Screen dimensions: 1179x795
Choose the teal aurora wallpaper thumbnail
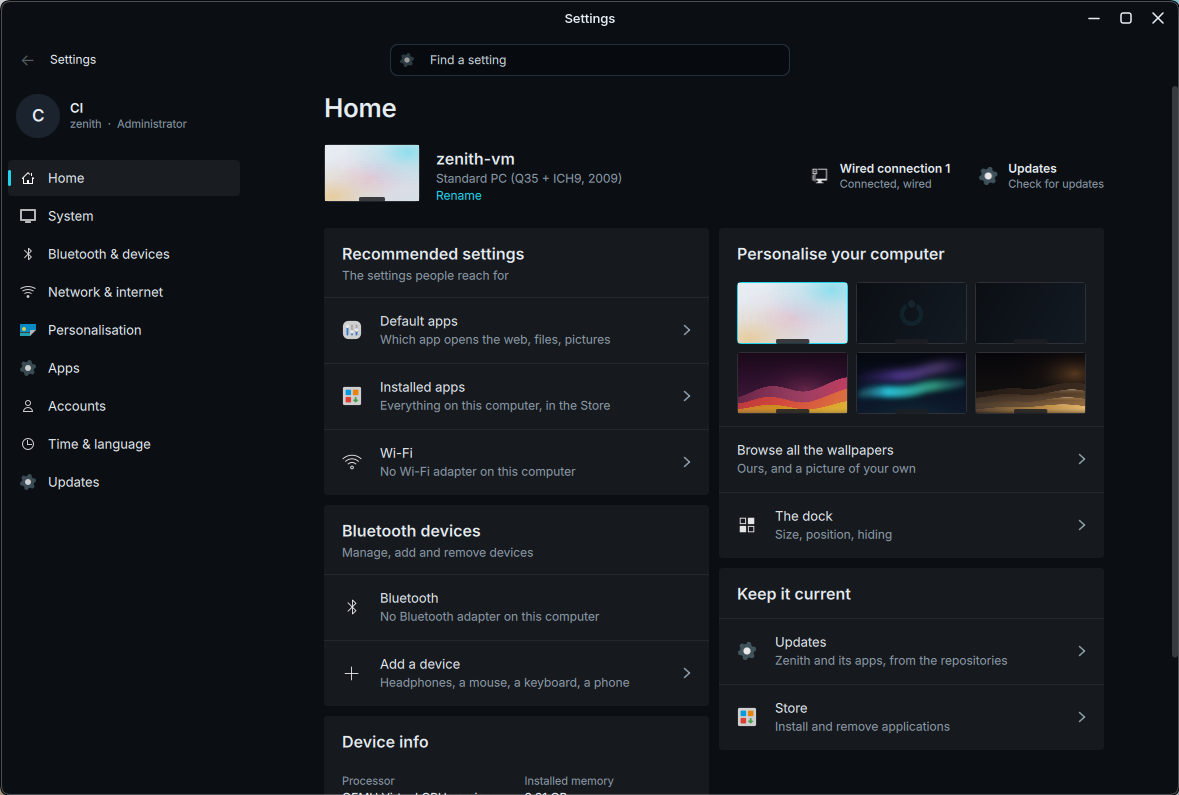coord(911,383)
